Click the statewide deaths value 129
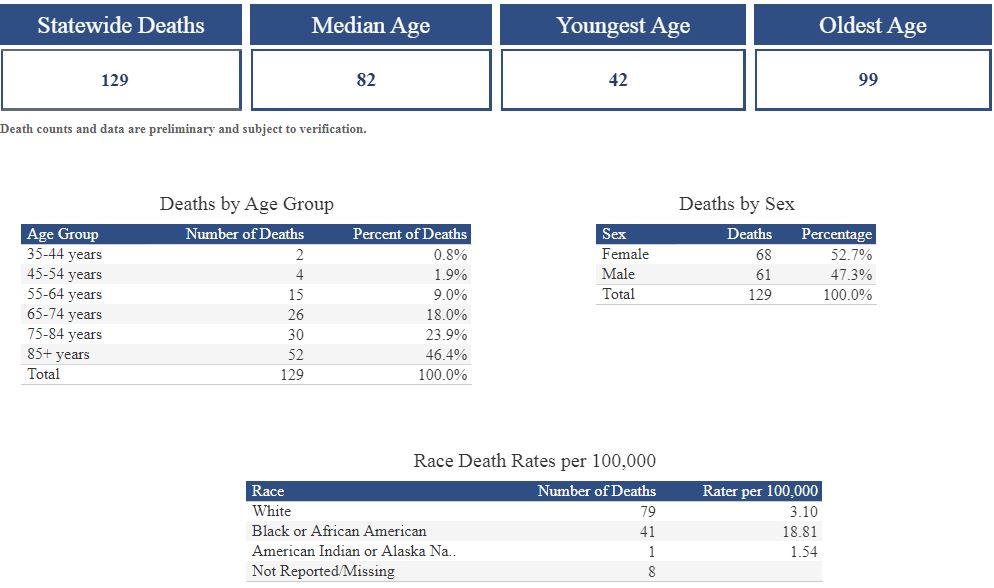994x588 pixels. tap(115, 80)
